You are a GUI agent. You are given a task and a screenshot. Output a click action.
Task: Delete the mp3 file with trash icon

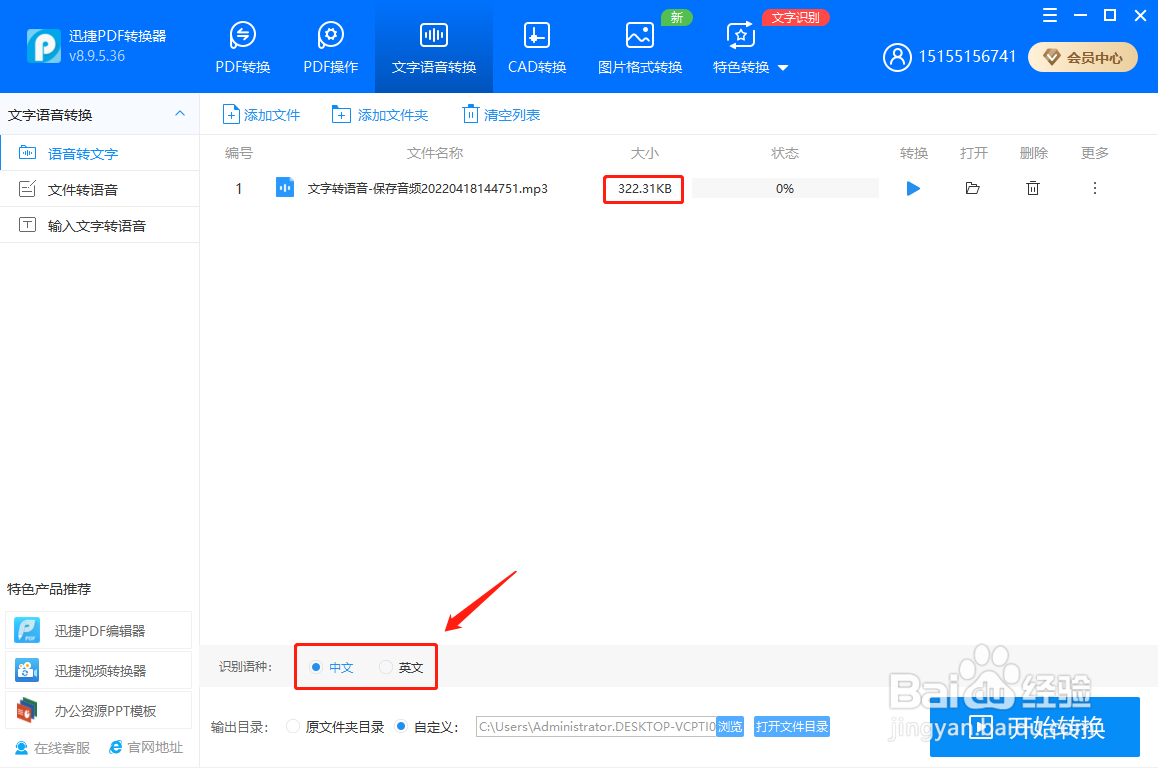[x=1032, y=188]
